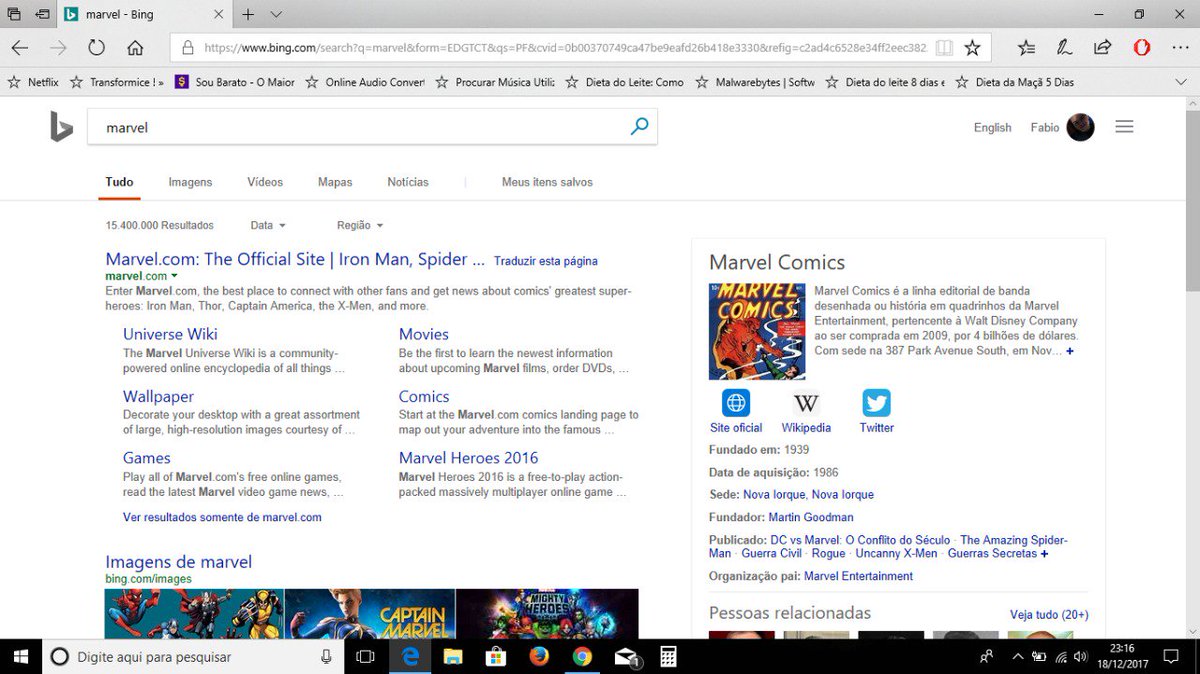Click the web notes pen icon
Screen dimensions: 1200x674
pyautogui.click(x=1065, y=47)
